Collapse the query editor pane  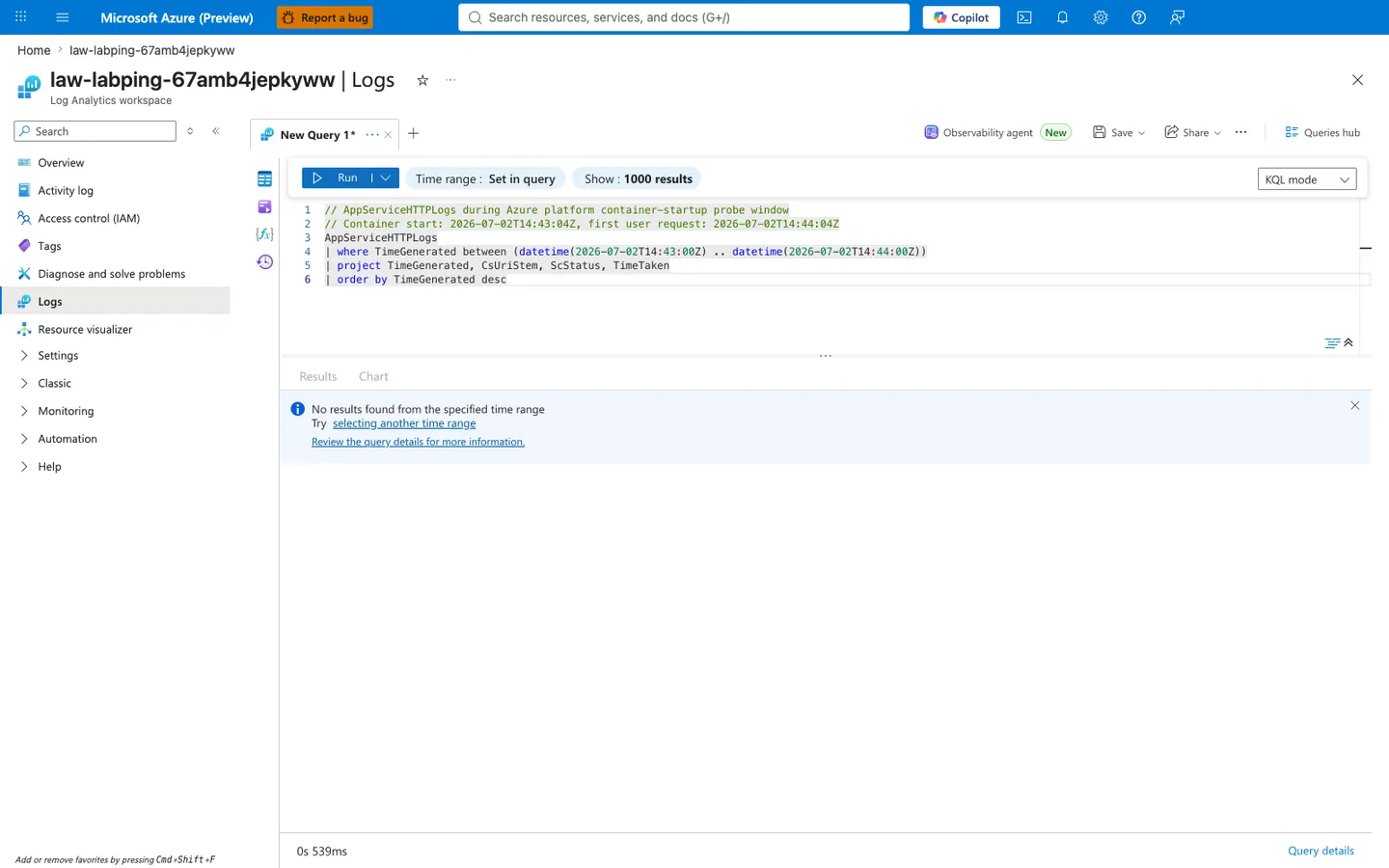(x=1348, y=342)
